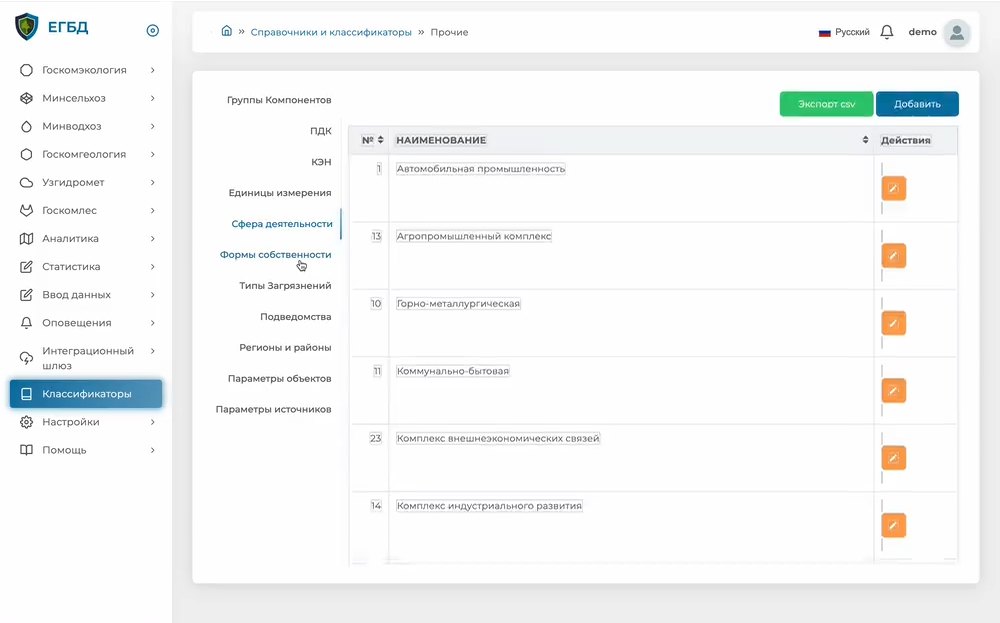Click the Статистика edit icon
1000x623 pixels.
[x=26, y=267]
